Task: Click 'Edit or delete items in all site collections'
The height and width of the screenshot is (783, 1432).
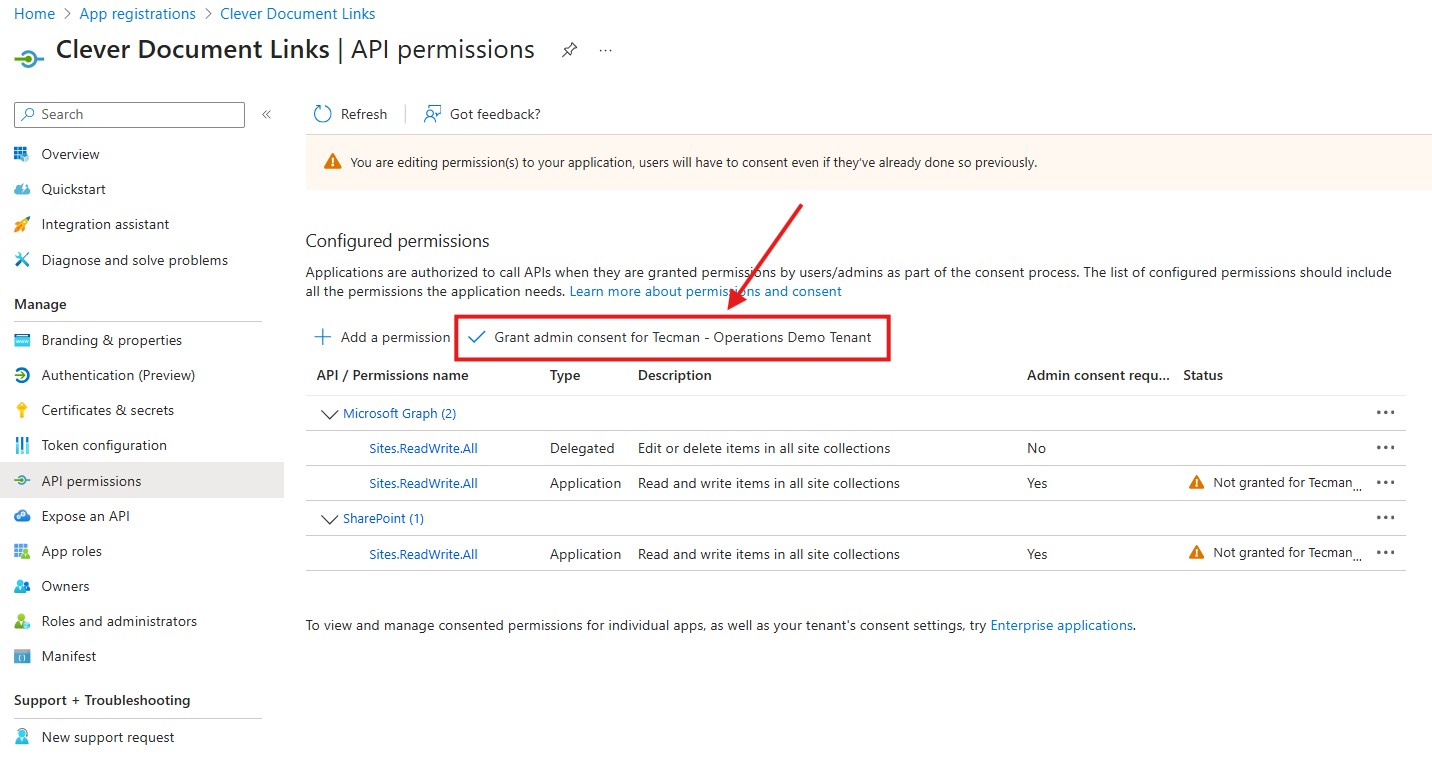Action: tap(764, 448)
